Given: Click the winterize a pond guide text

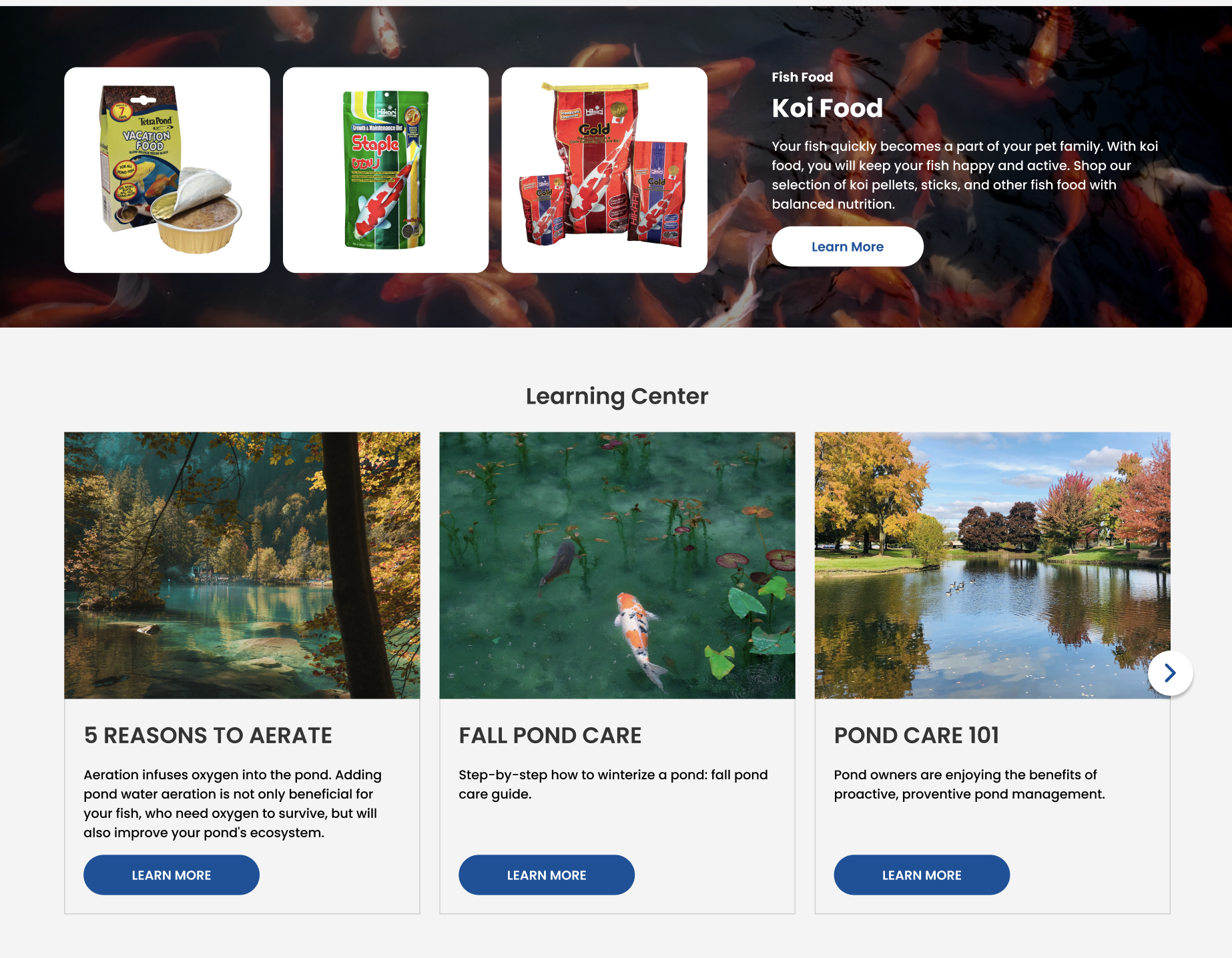Looking at the screenshot, I should point(613,784).
